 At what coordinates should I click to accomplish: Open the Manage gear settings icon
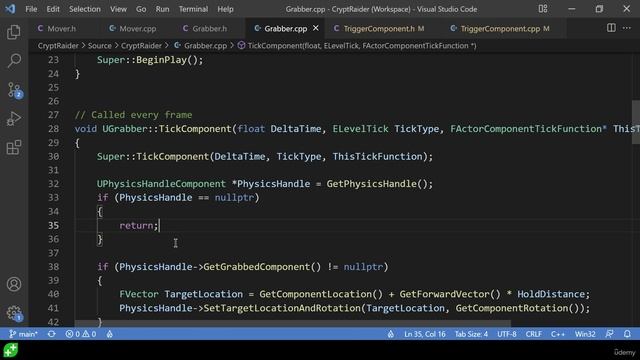(x=14, y=313)
